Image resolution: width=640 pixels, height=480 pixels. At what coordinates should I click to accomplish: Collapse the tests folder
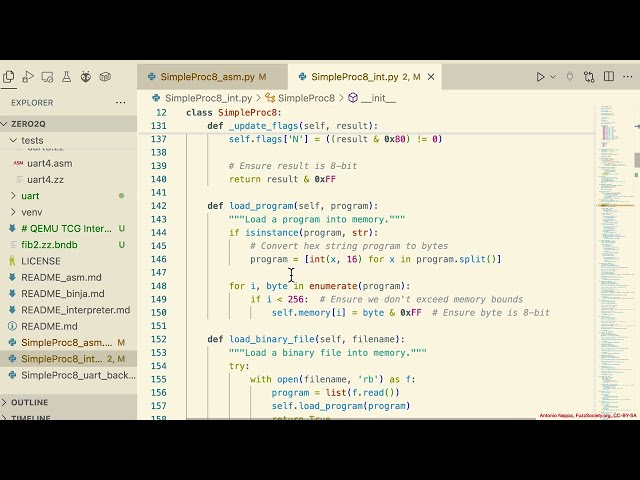click(69, 140)
